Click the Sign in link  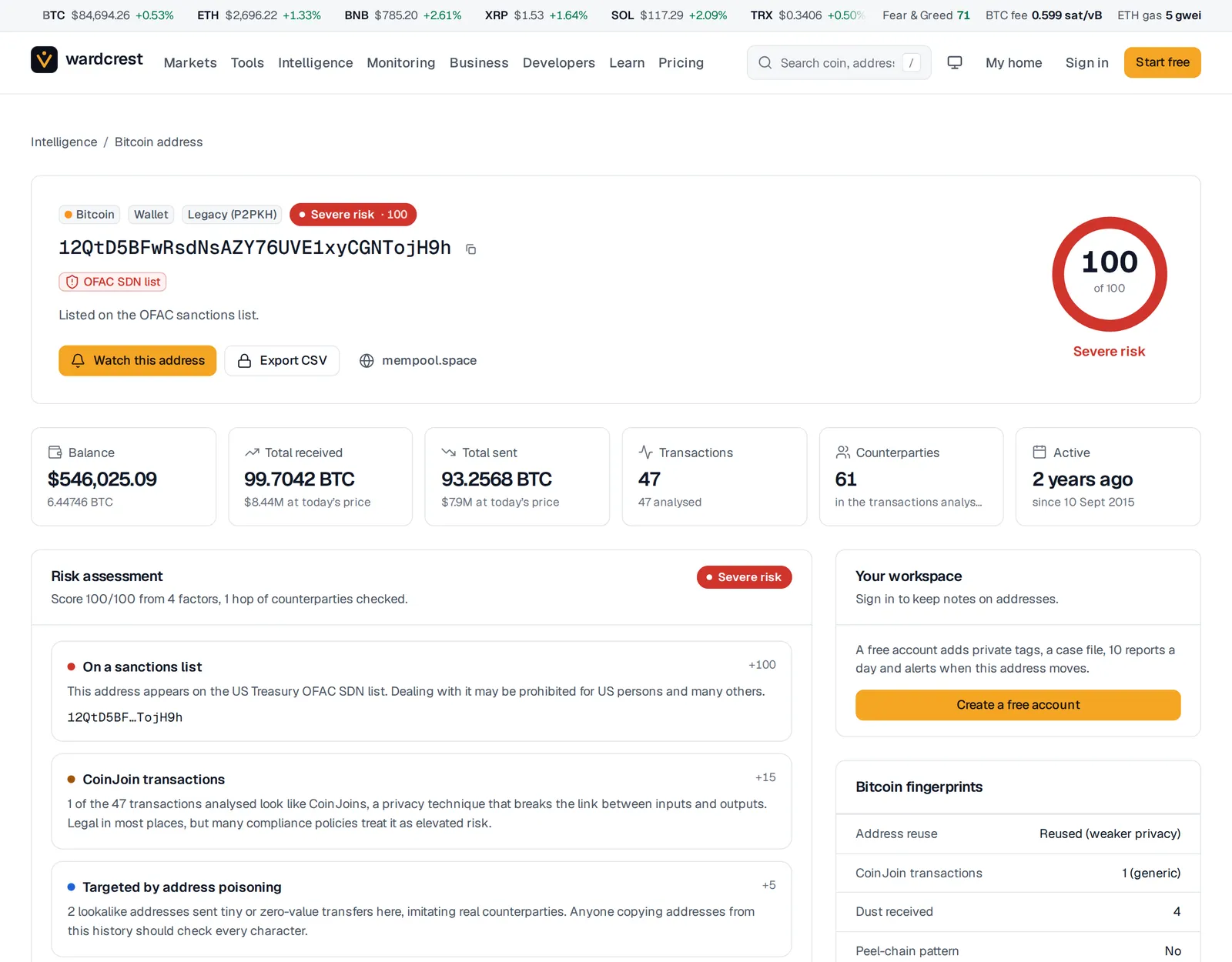tap(1086, 63)
